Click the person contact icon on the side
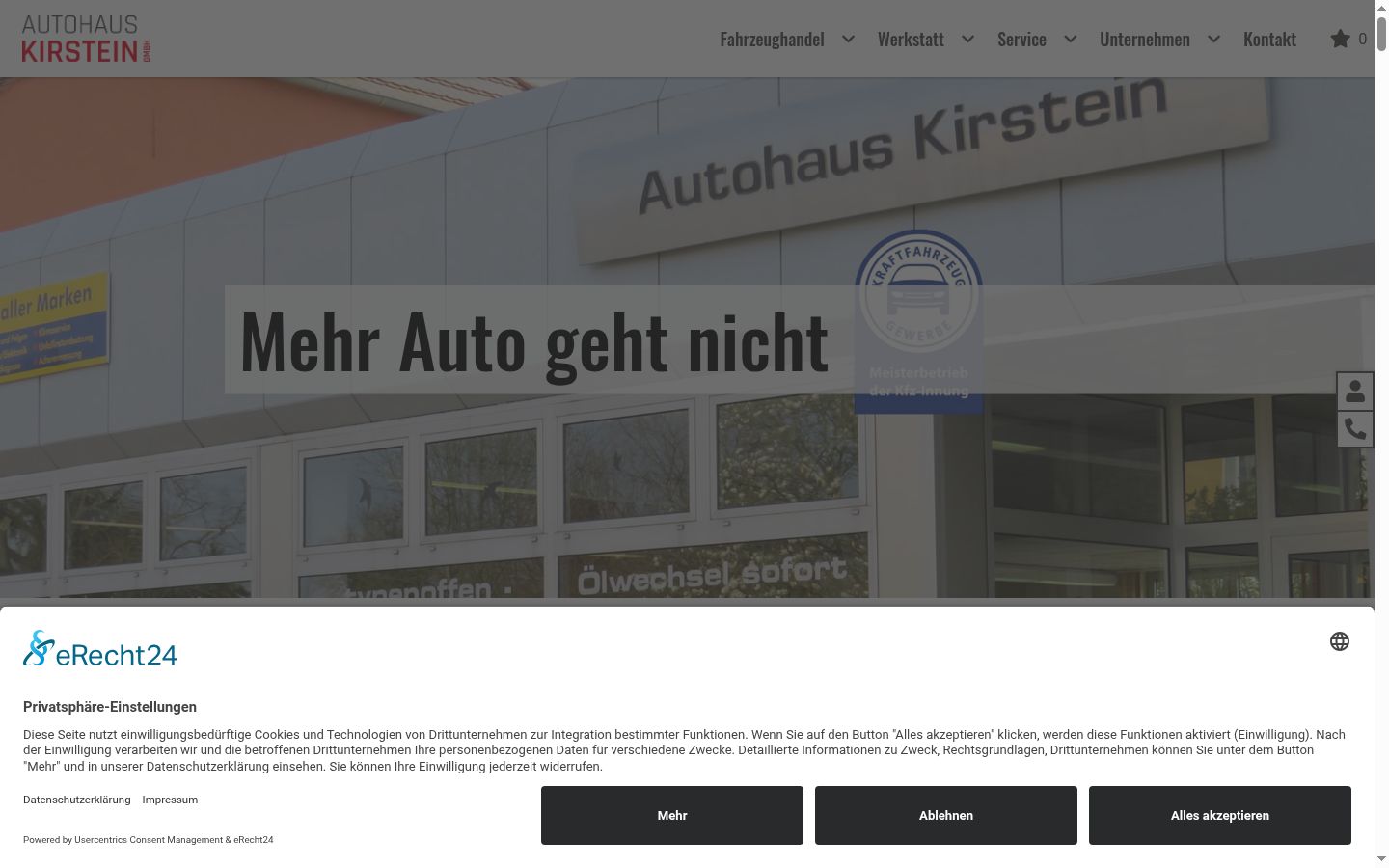Screen dimensions: 1389x868 click(1355, 391)
